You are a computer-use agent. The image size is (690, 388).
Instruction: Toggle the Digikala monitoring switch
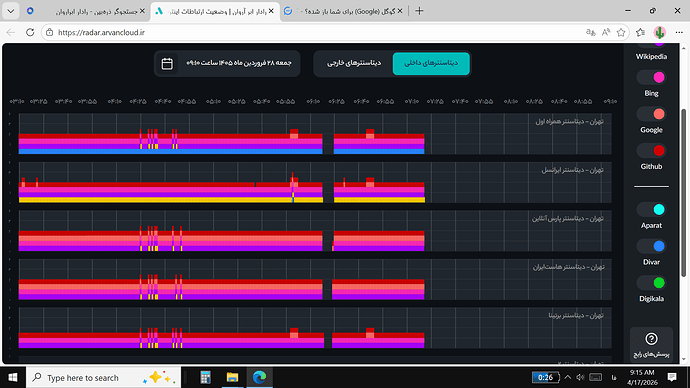tap(651, 282)
